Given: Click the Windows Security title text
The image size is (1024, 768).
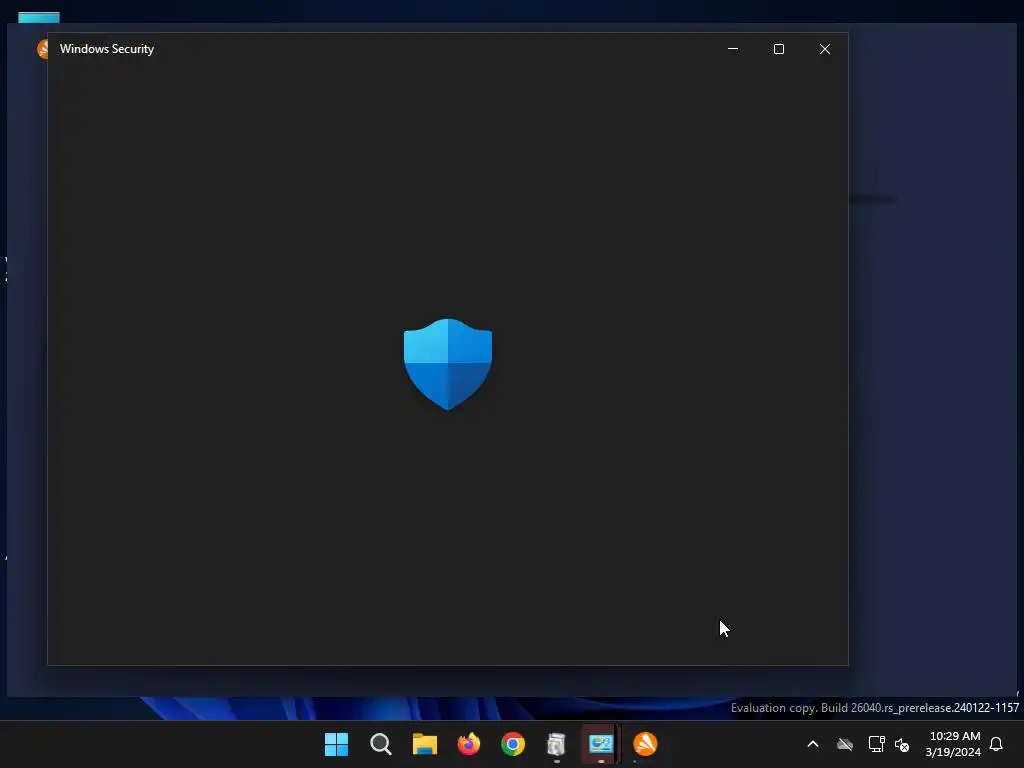Looking at the screenshot, I should 107,49.
